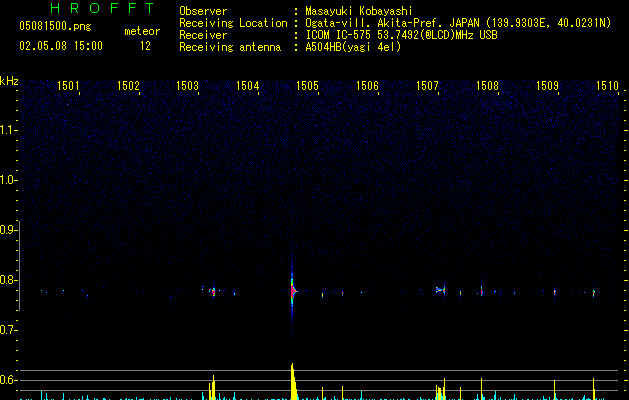Click the 0.6 kHz frequency label

[x=8, y=380]
